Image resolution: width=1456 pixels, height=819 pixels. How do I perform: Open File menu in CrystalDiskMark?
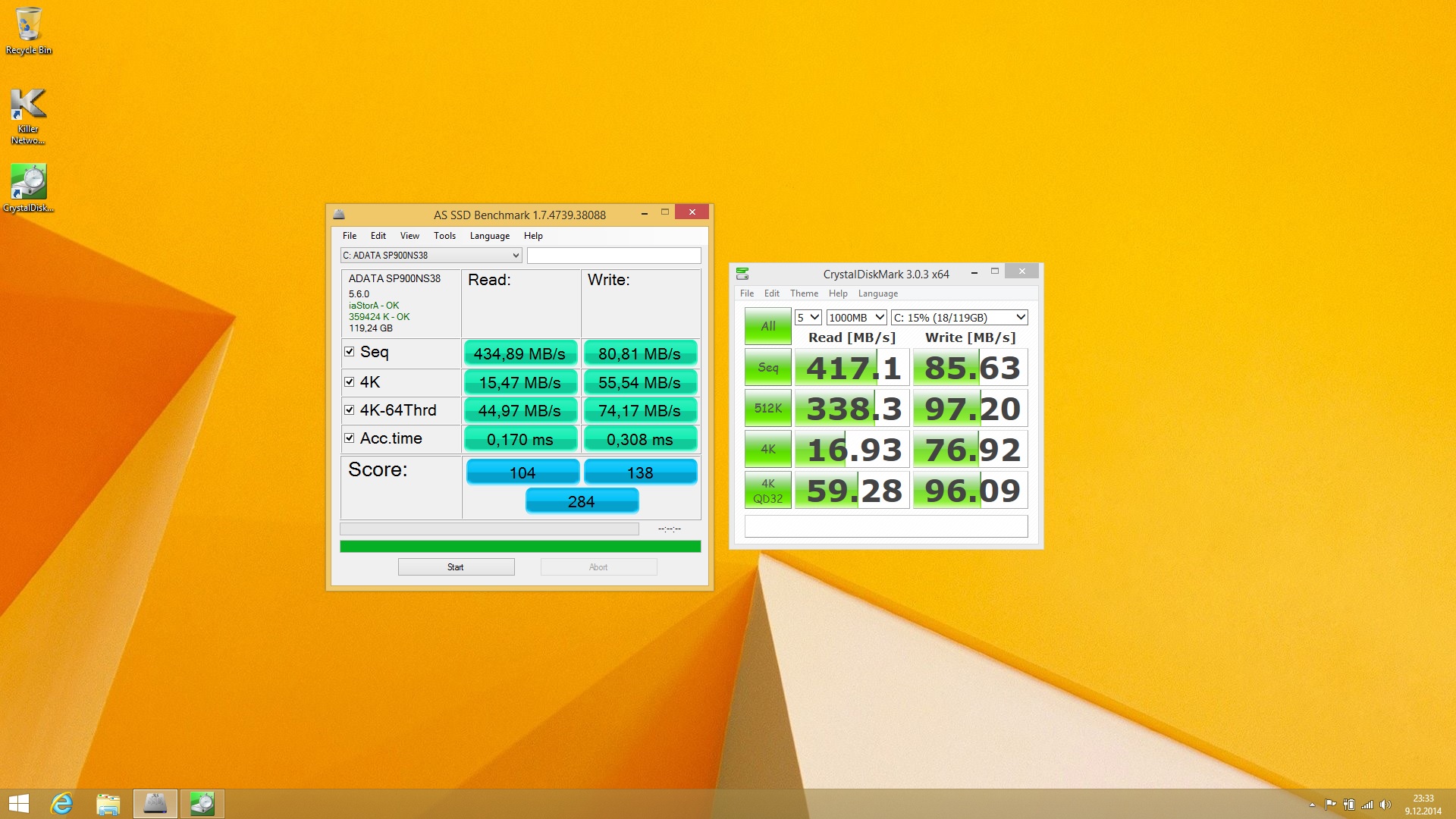coord(747,293)
